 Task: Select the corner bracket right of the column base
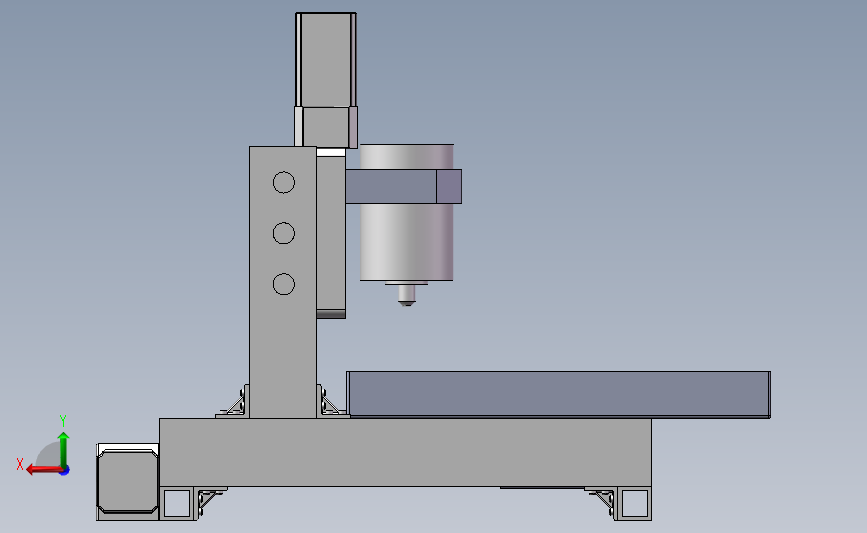(331, 401)
